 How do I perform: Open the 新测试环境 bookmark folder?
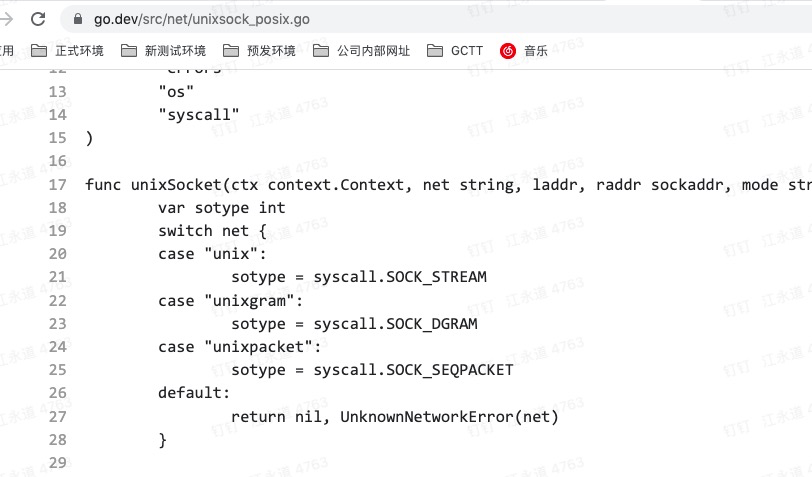click(163, 51)
